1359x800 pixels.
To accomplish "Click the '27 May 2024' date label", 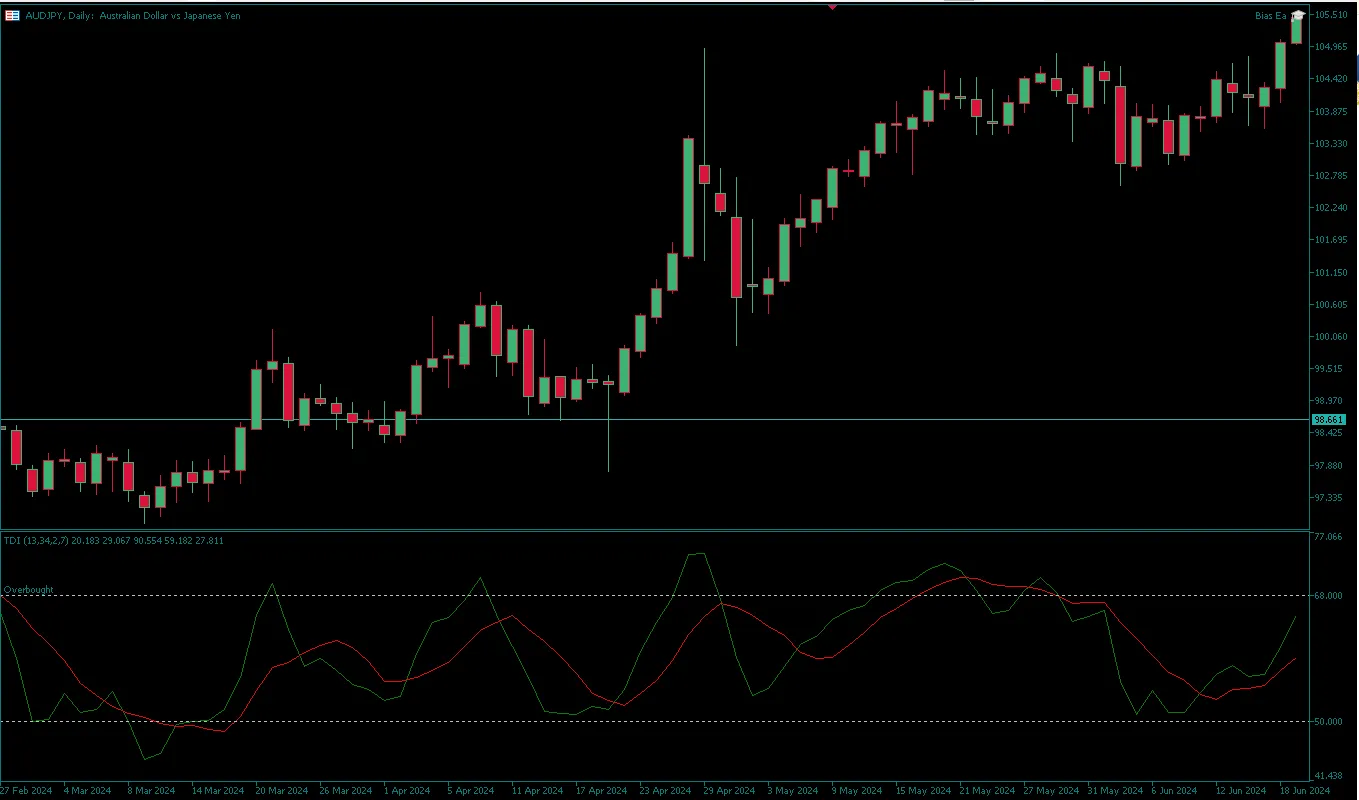I will tap(1050, 791).
